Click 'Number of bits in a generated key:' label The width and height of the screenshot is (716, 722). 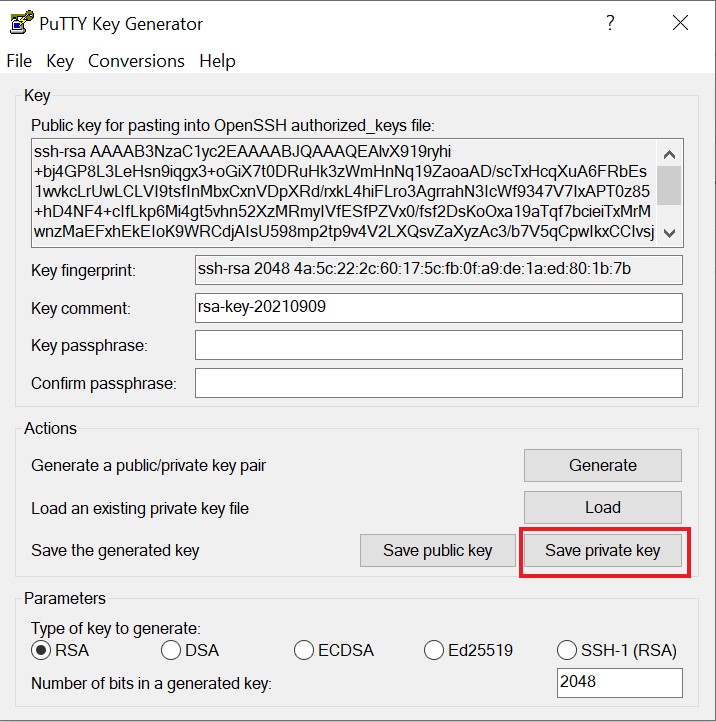pyautogui.click(x=151, y=683)
